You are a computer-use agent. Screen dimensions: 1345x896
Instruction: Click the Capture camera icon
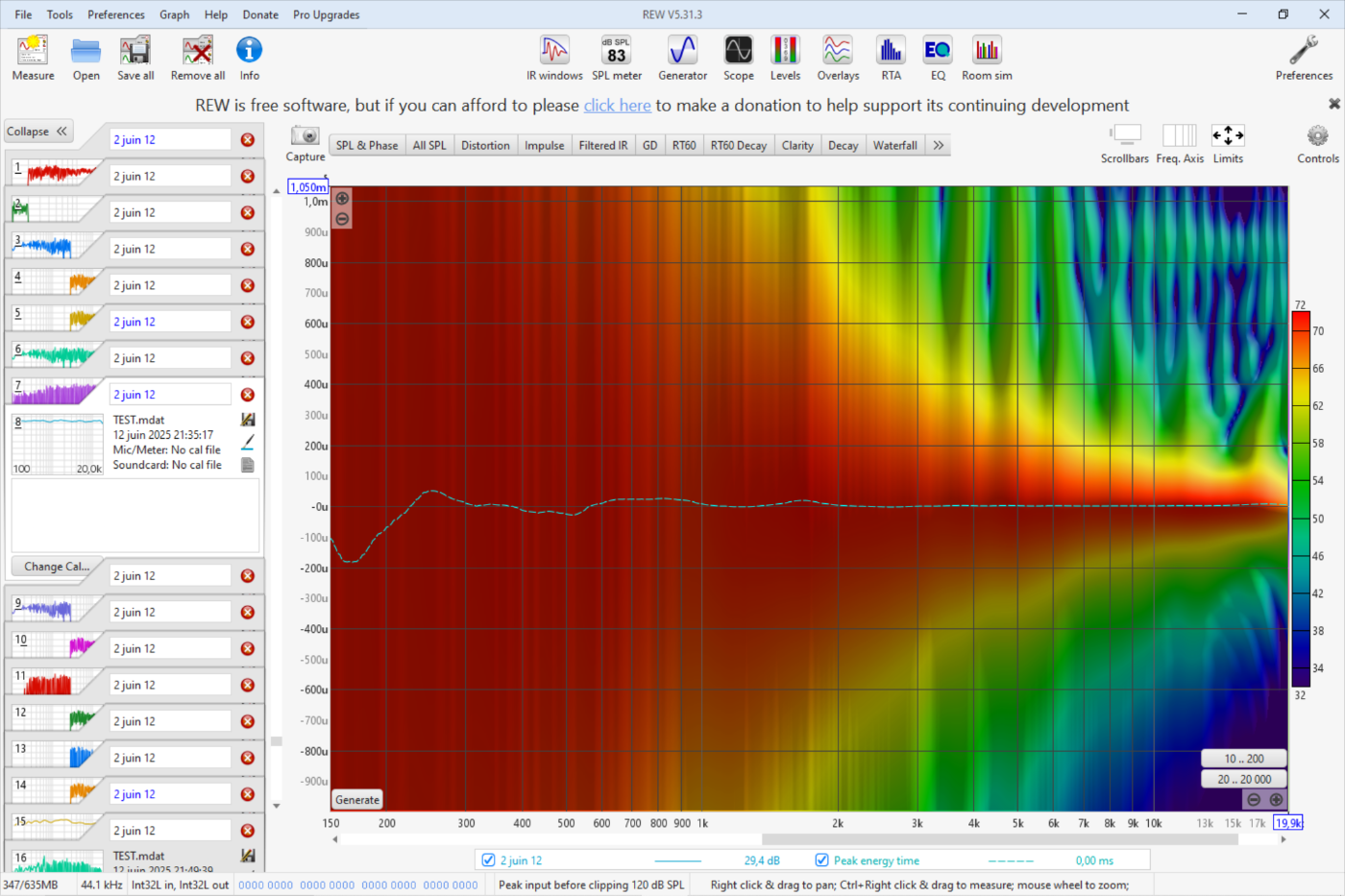(306, 136)
